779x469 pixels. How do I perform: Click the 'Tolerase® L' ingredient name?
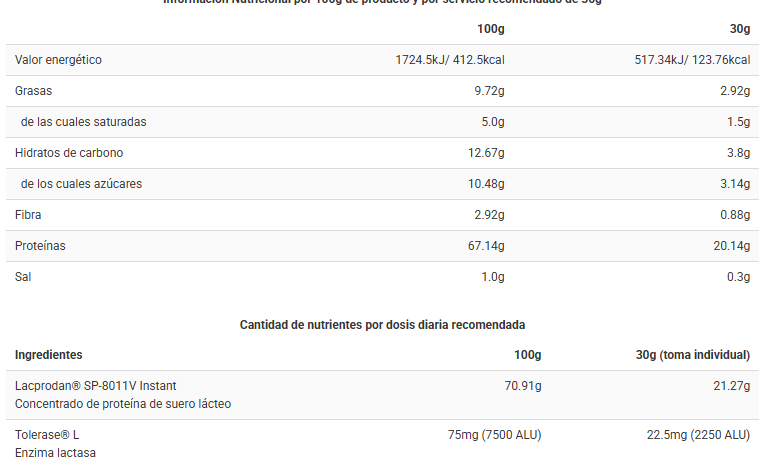tap(47, 435)
